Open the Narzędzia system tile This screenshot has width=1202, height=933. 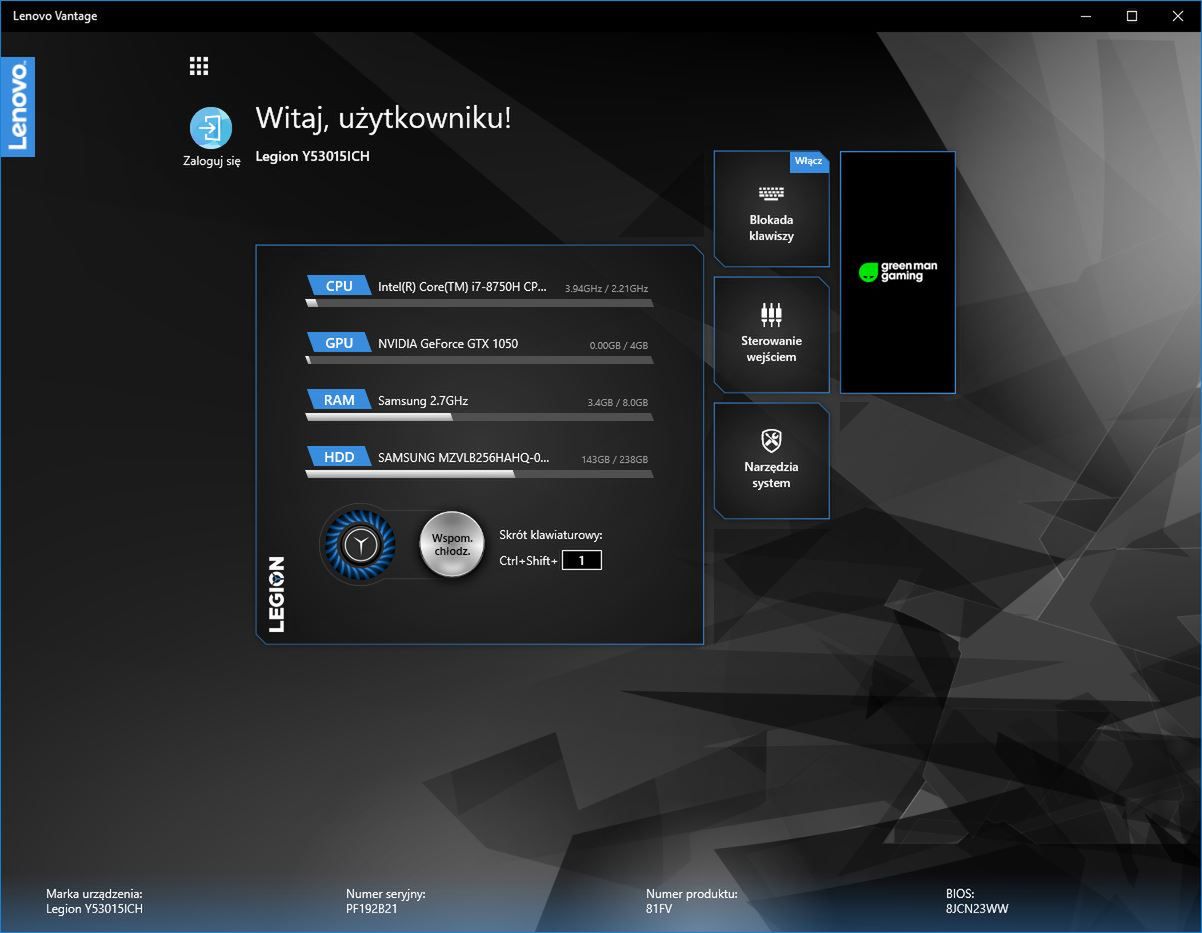770,461
